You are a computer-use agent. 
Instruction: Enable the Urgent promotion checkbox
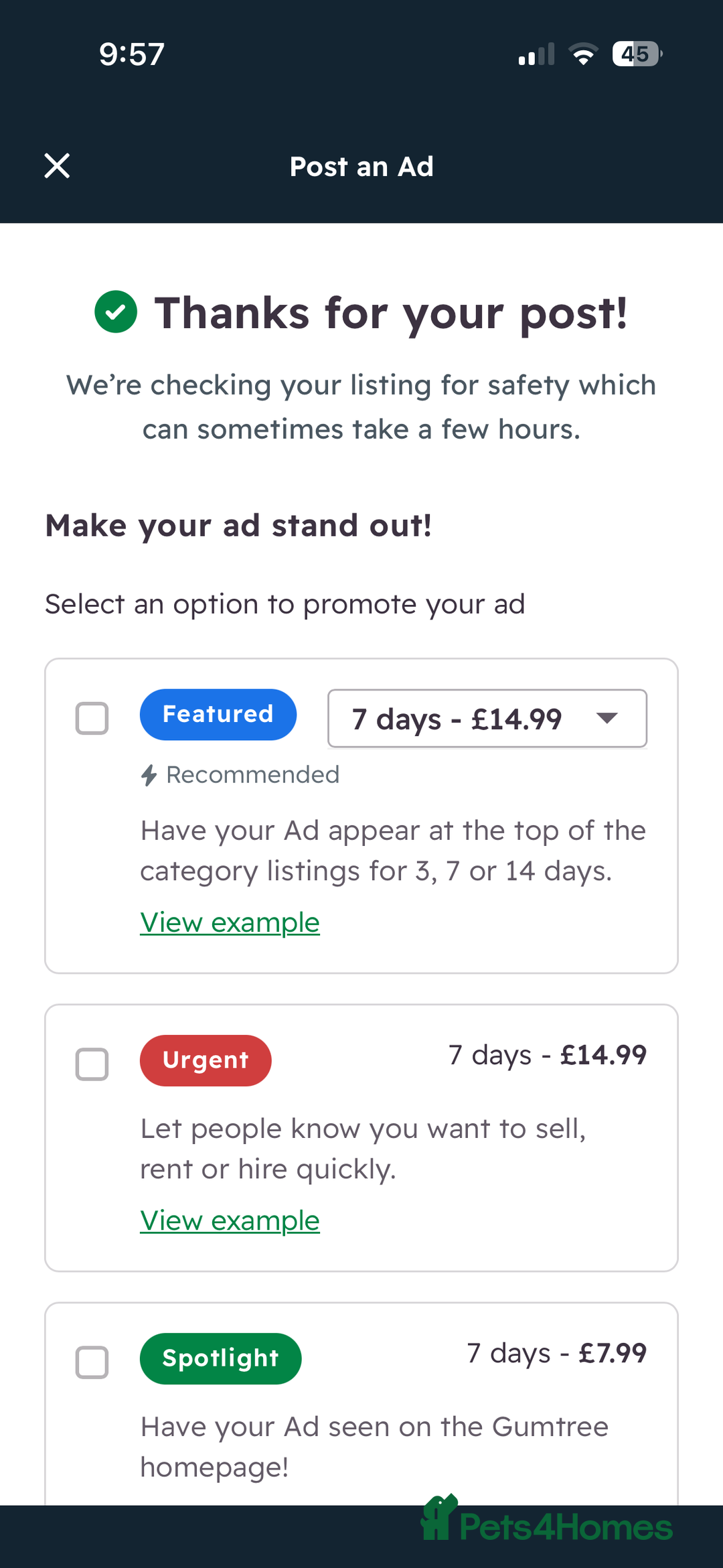point(92,1064)
